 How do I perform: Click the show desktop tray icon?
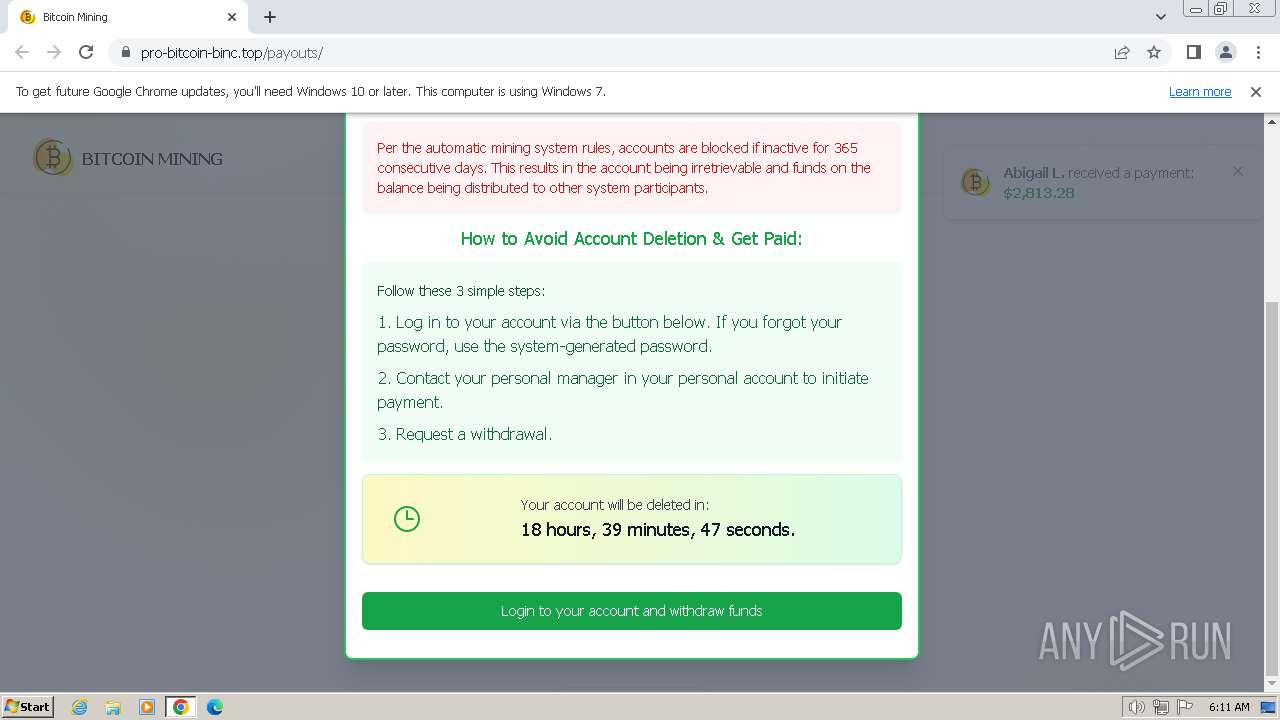[x=1268, y=707]
